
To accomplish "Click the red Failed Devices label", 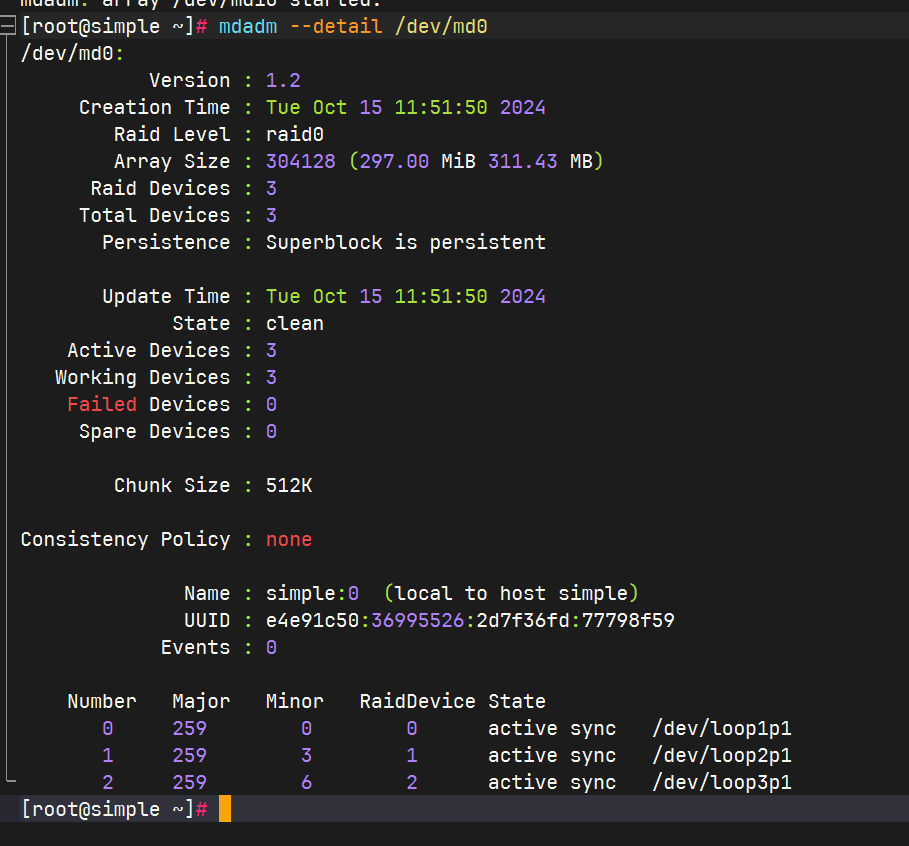I will (102, 405).
